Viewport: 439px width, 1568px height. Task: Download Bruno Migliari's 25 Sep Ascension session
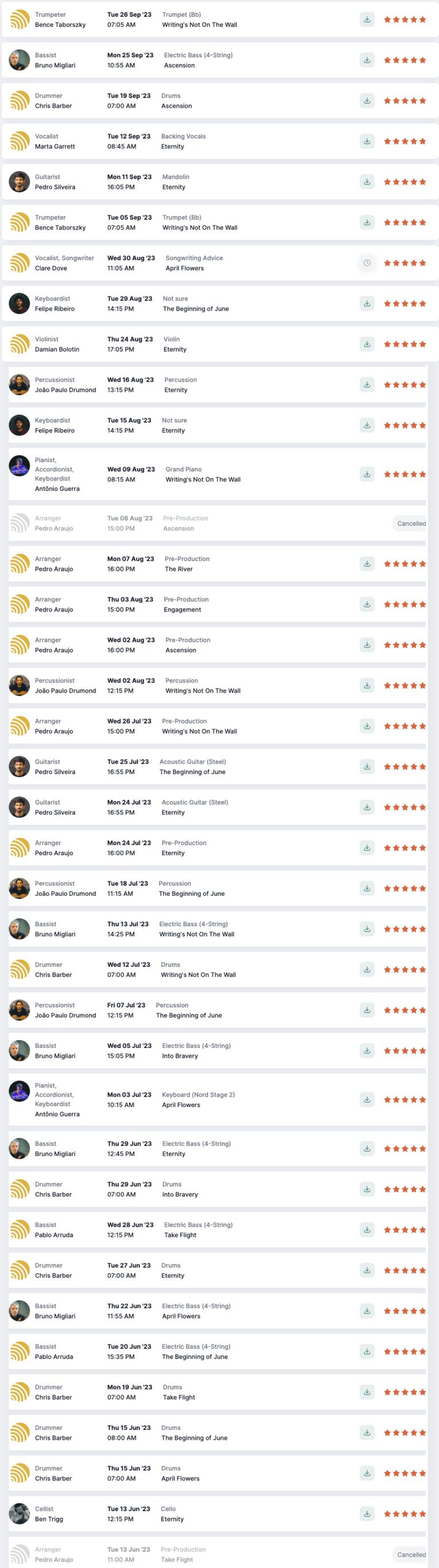366,60
